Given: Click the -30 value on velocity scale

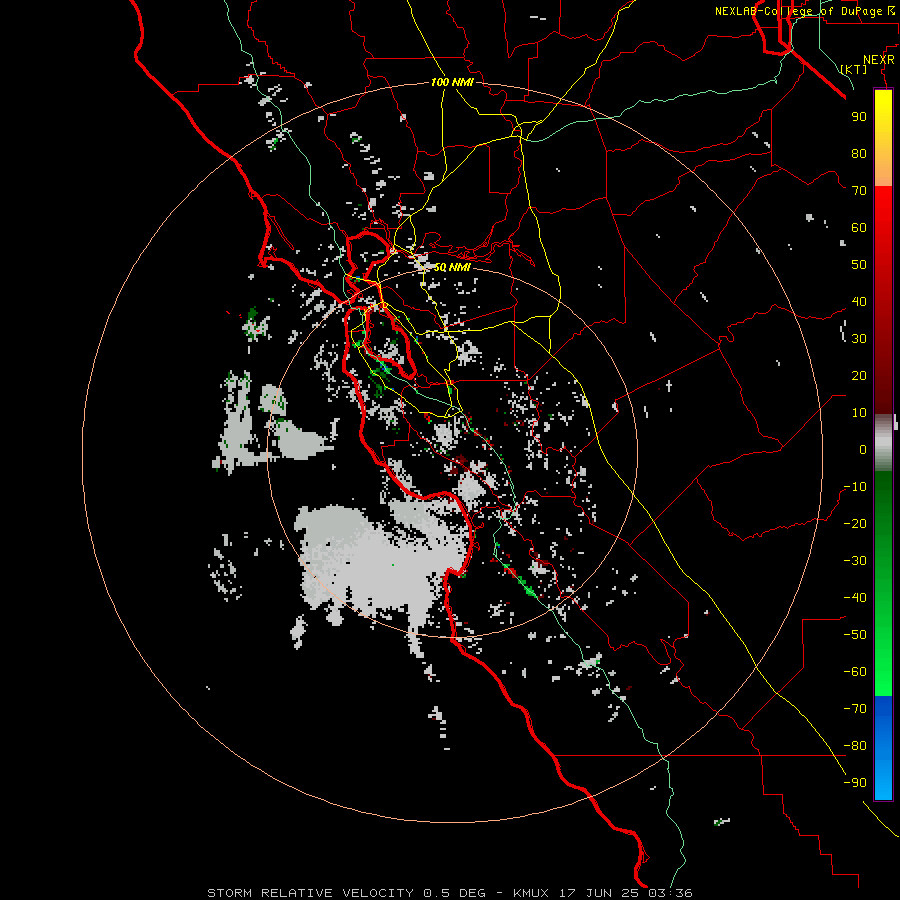Looking at the screenshot, I should pos(855,560).
